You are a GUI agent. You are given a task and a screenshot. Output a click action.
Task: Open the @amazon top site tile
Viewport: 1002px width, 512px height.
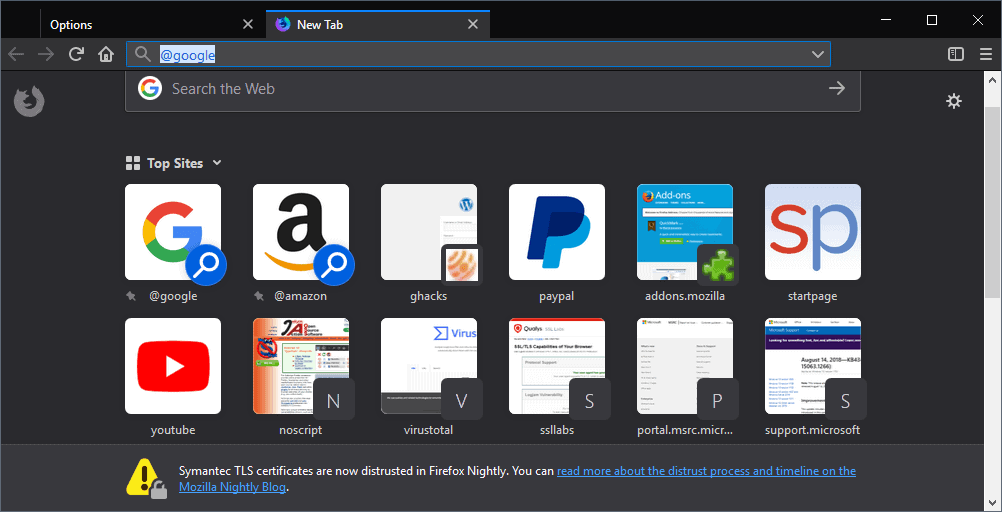click(x=301, y=232)
